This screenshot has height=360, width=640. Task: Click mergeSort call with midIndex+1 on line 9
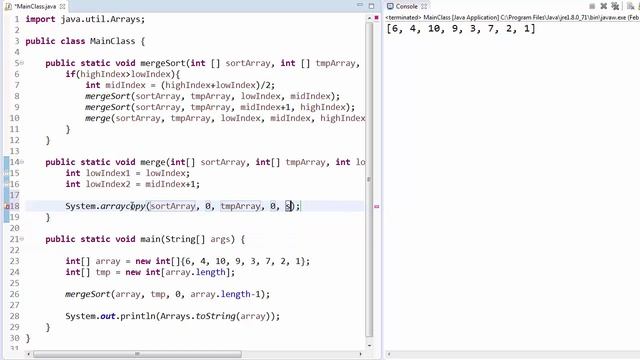[x=220, y=107]
